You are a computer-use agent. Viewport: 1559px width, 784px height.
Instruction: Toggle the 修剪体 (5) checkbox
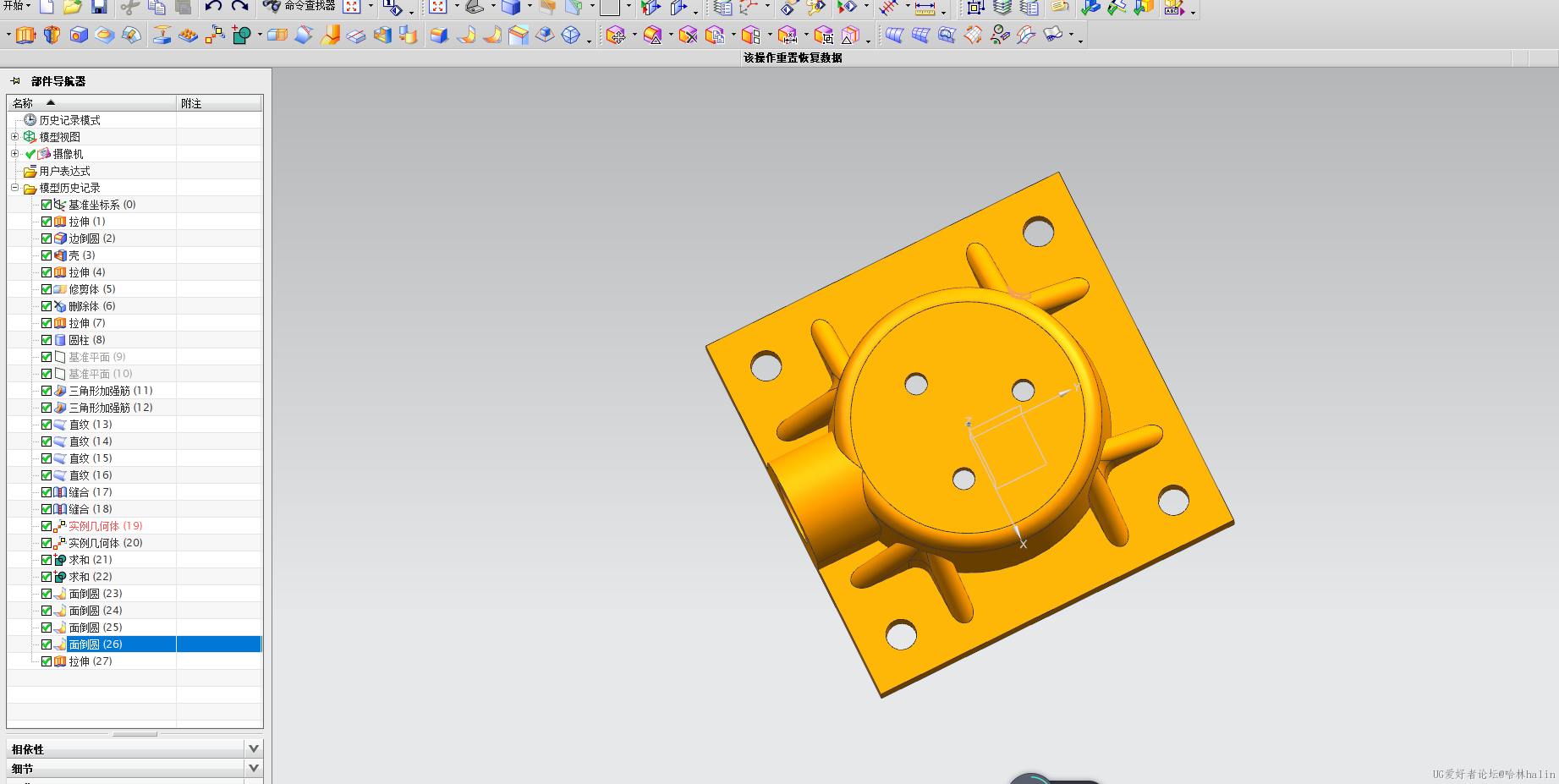point(47,289)
